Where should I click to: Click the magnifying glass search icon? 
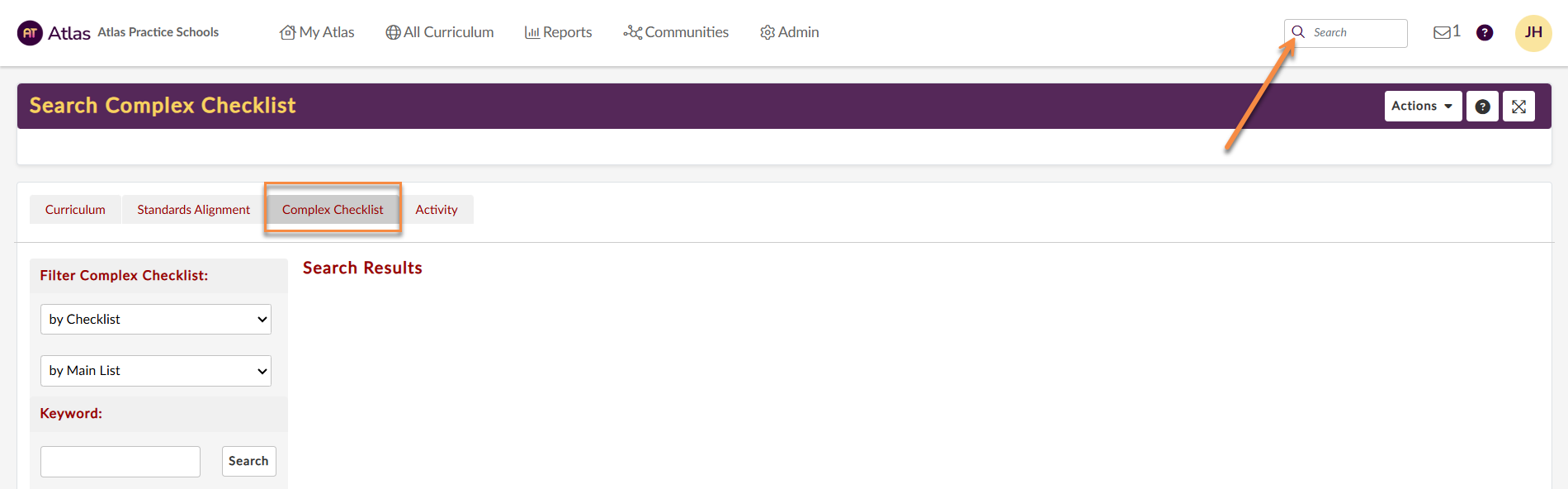pos(1298,32)
